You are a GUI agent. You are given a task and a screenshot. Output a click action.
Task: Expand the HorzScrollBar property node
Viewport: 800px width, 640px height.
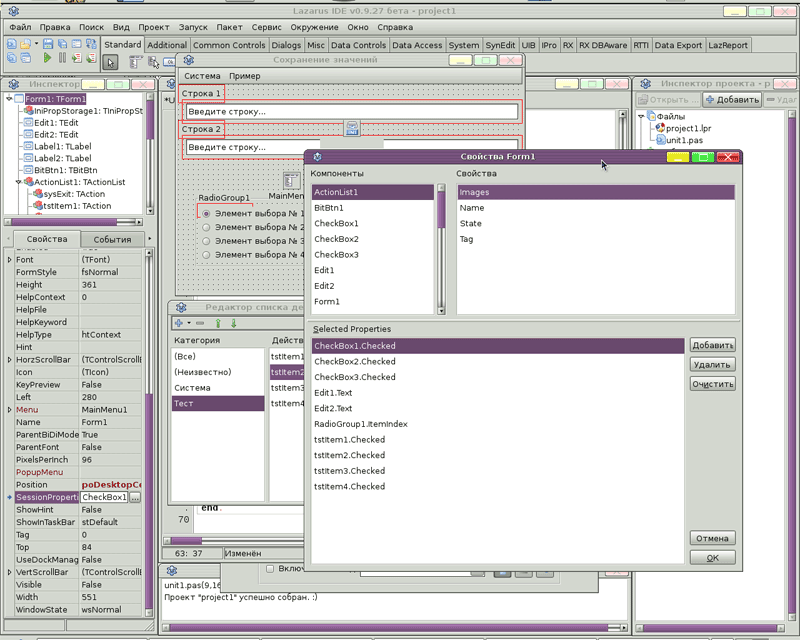pyautogui.click(x=10, y=359)
